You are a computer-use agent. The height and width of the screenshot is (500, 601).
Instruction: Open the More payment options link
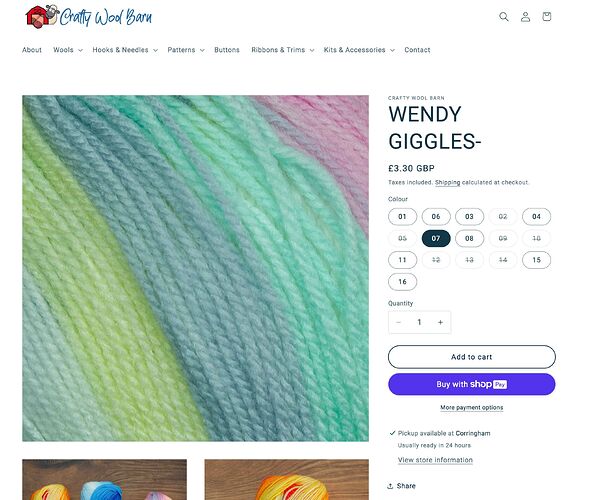[471, 408]
